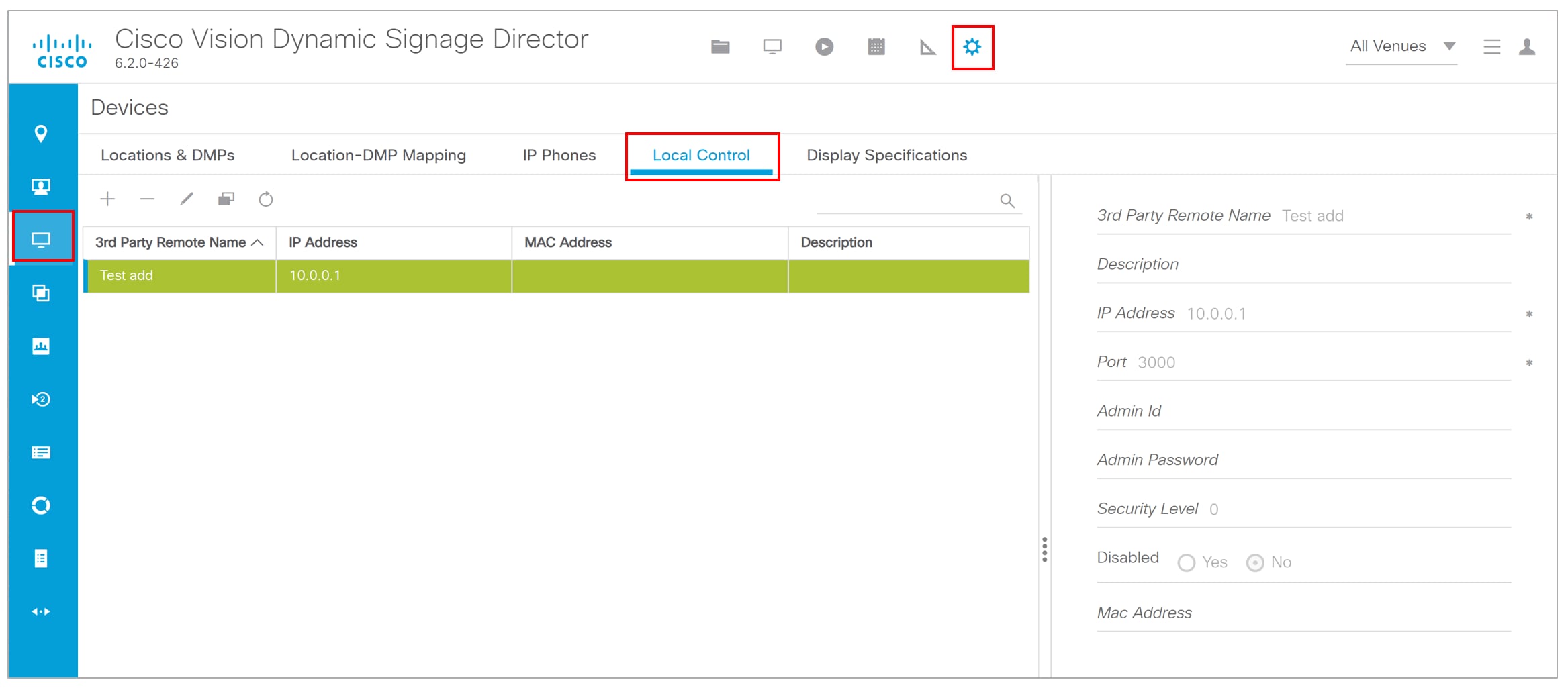Viewport: 1568px width, 688px height.
Task: Open the calendar grid icon in top bar
Action: (876, 47)
